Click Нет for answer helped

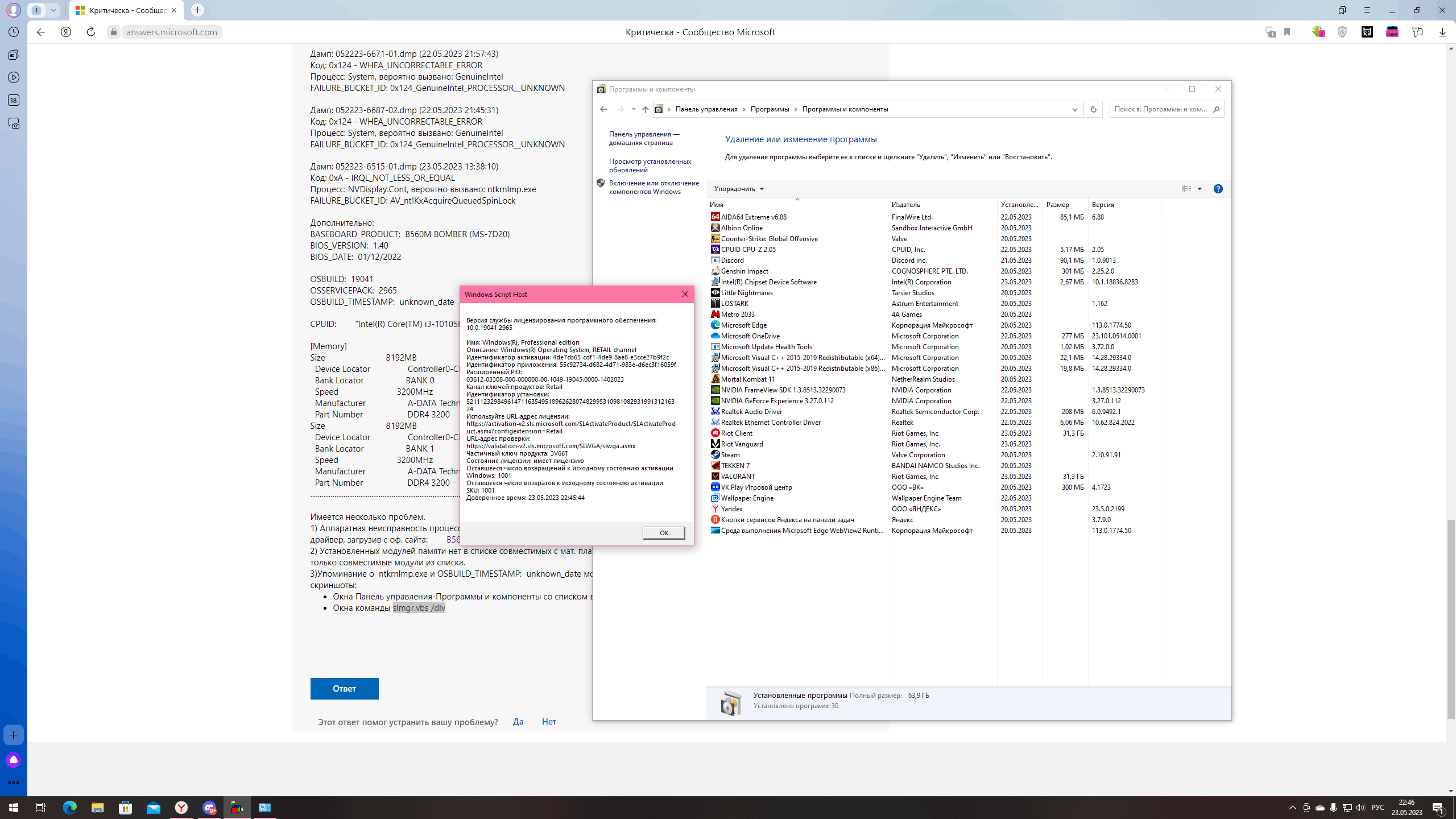(x=549, y=722)
